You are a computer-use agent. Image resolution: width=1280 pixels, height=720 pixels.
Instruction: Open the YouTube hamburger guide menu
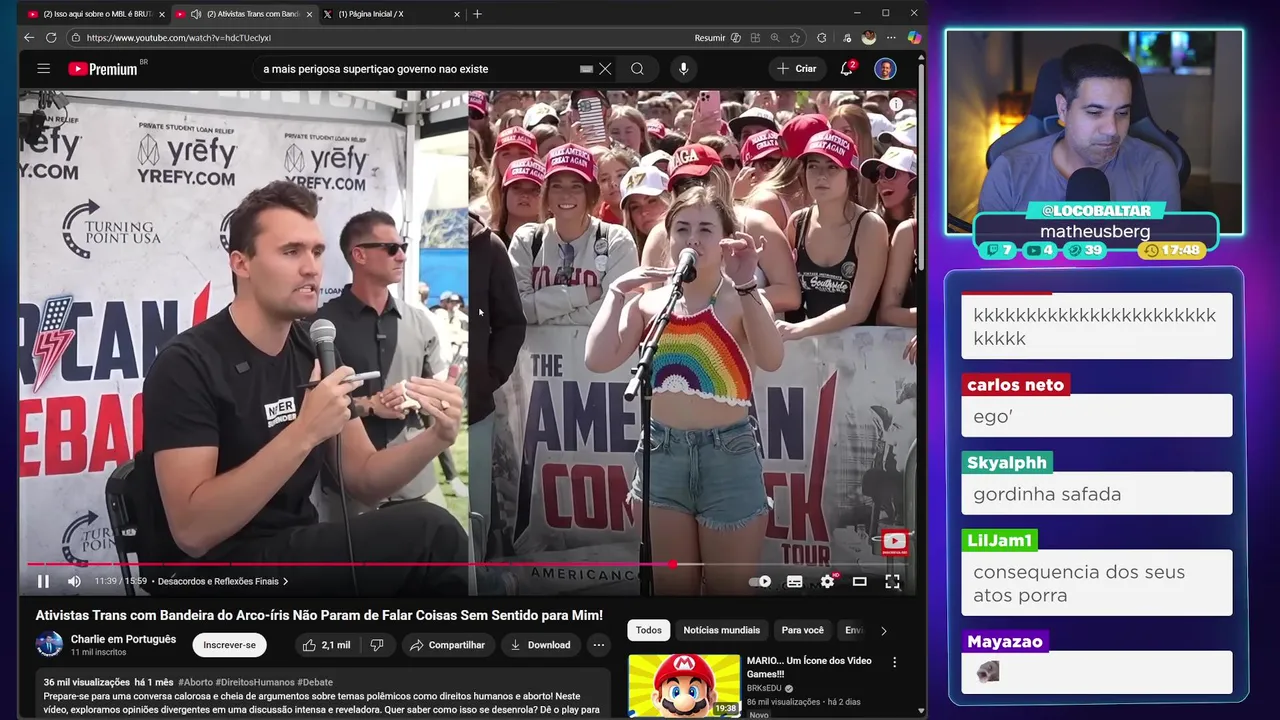tap(43, 69)
